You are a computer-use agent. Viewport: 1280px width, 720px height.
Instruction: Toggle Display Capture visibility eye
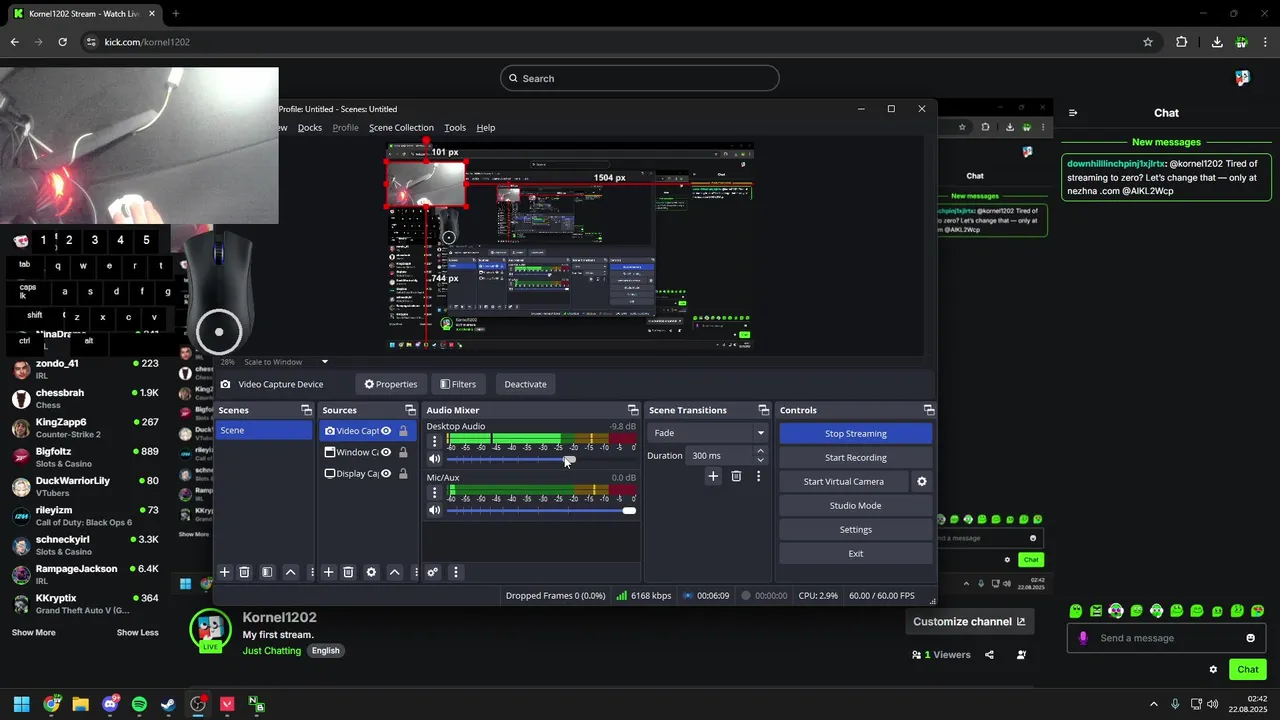coord(386,474)
